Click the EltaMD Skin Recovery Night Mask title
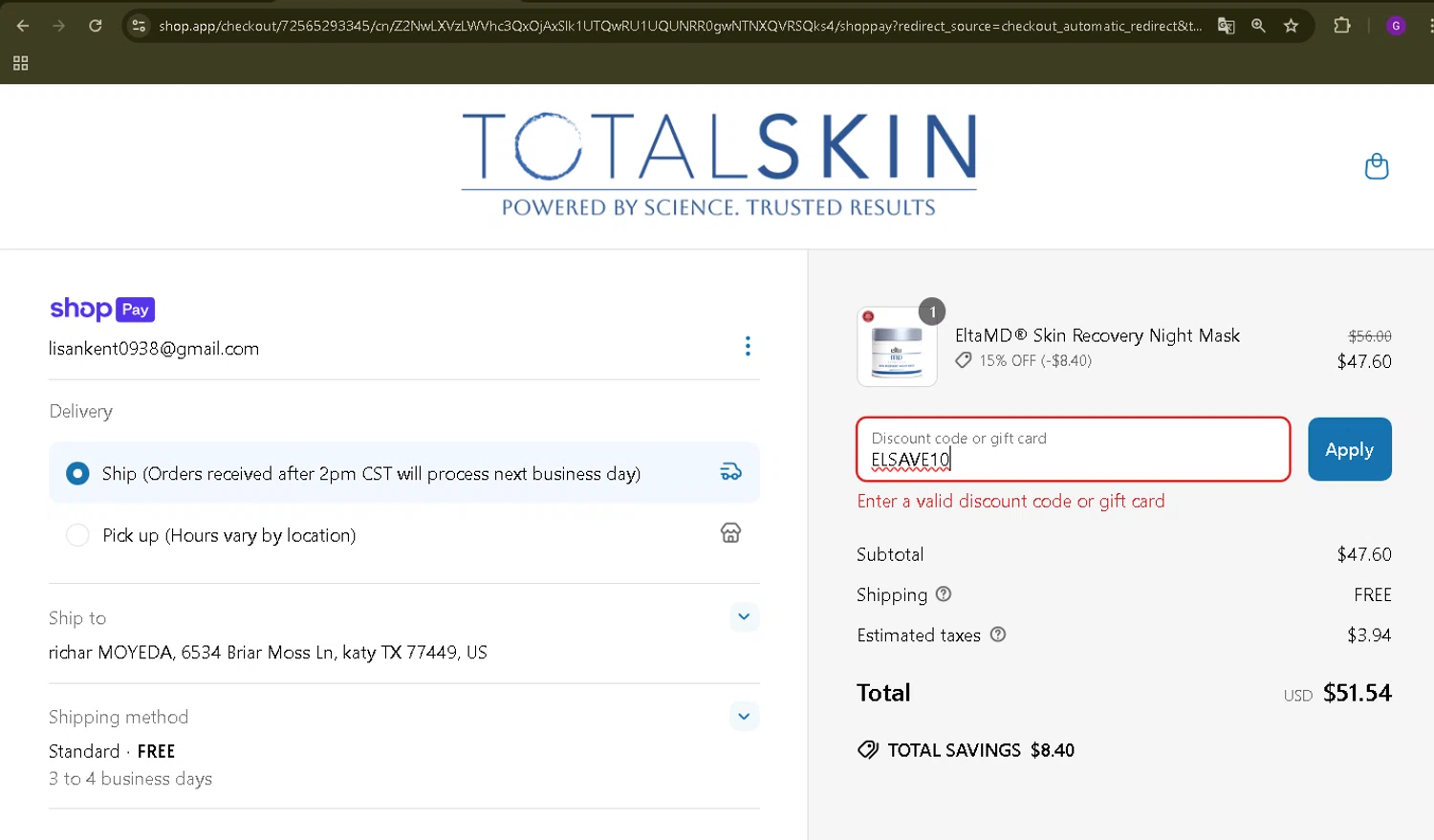The height and width of the screenshot is (840, 1434). tap(1097, 335)
